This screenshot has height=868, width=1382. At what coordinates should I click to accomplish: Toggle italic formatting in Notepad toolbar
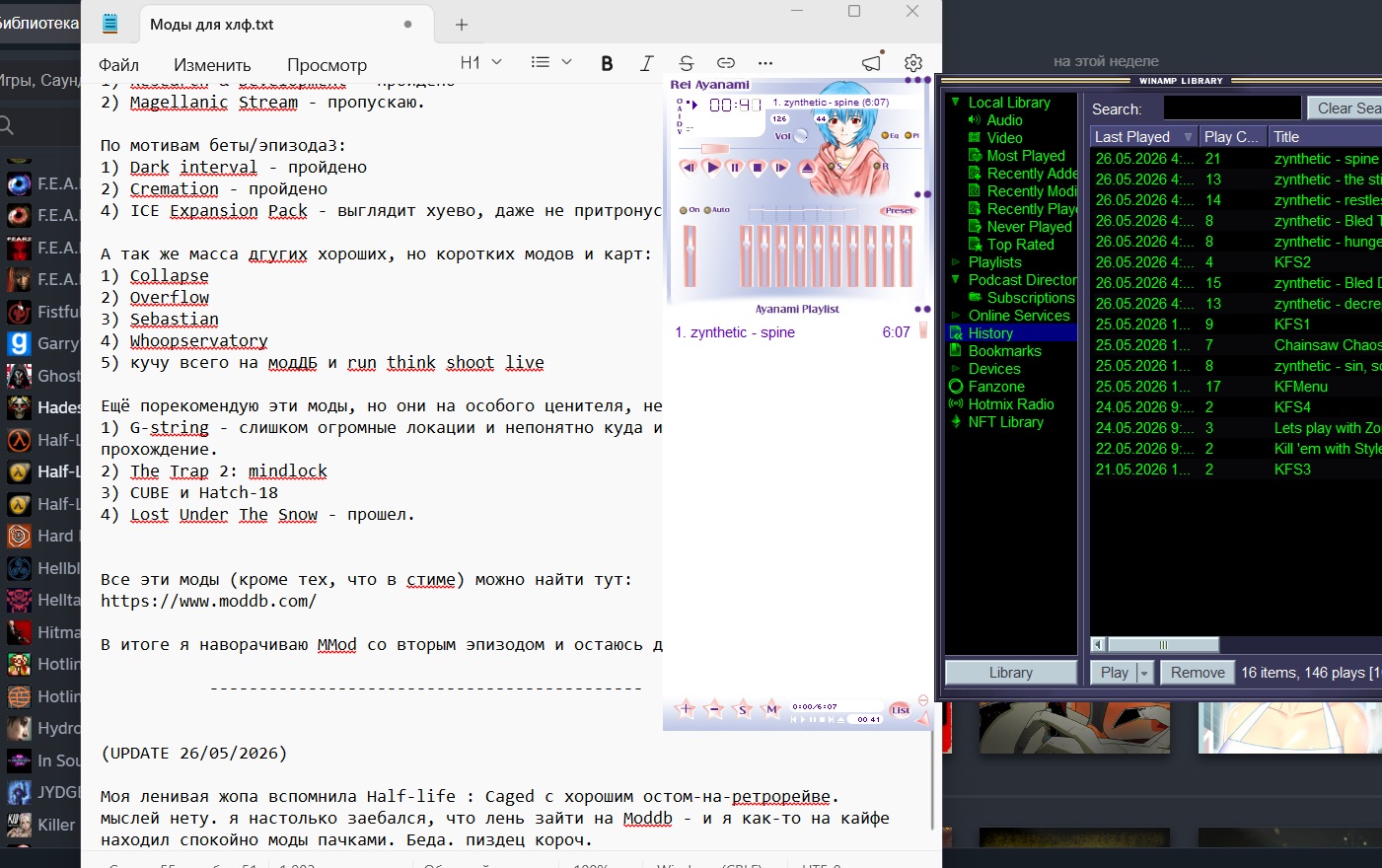click(646, 63)
